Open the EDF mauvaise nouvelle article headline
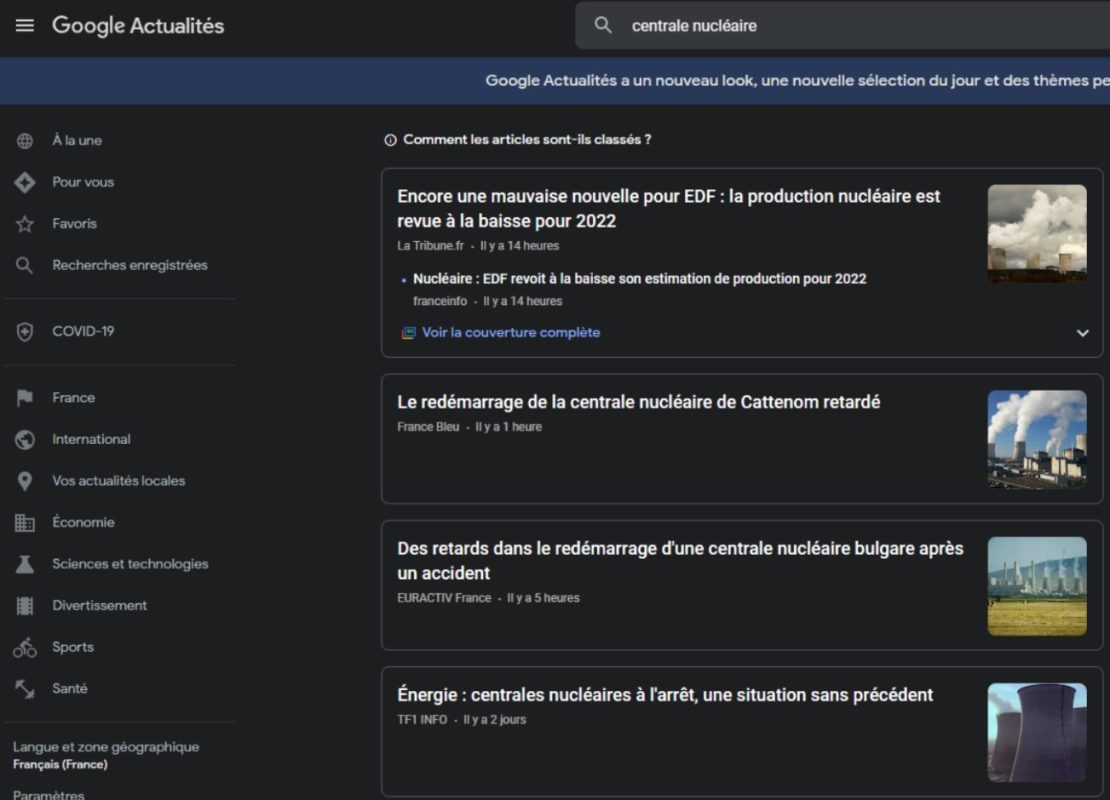This screenshot has width=1110, height=800. [668, 209]
